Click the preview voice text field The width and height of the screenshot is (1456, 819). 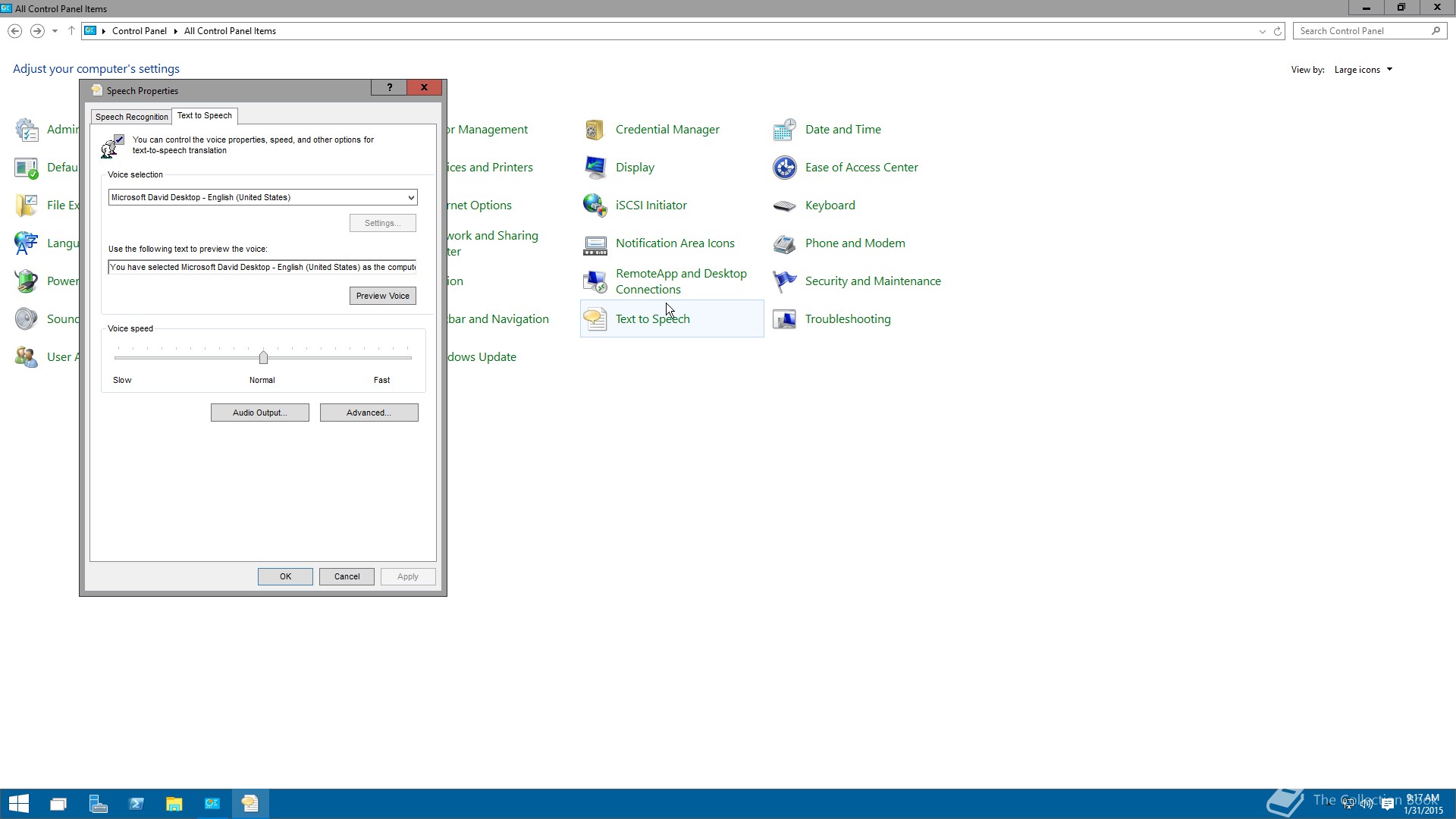tap(262, 267)
